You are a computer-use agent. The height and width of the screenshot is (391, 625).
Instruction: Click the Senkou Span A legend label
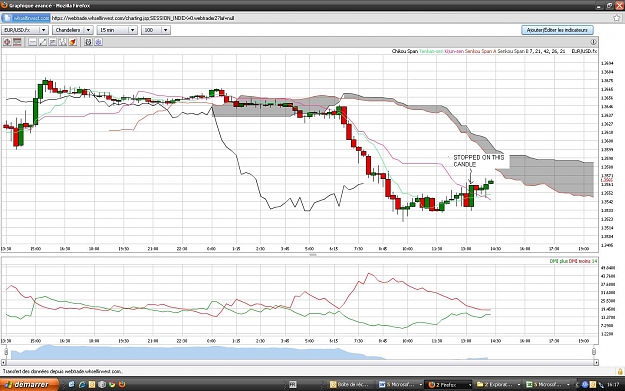pos(481,51)
